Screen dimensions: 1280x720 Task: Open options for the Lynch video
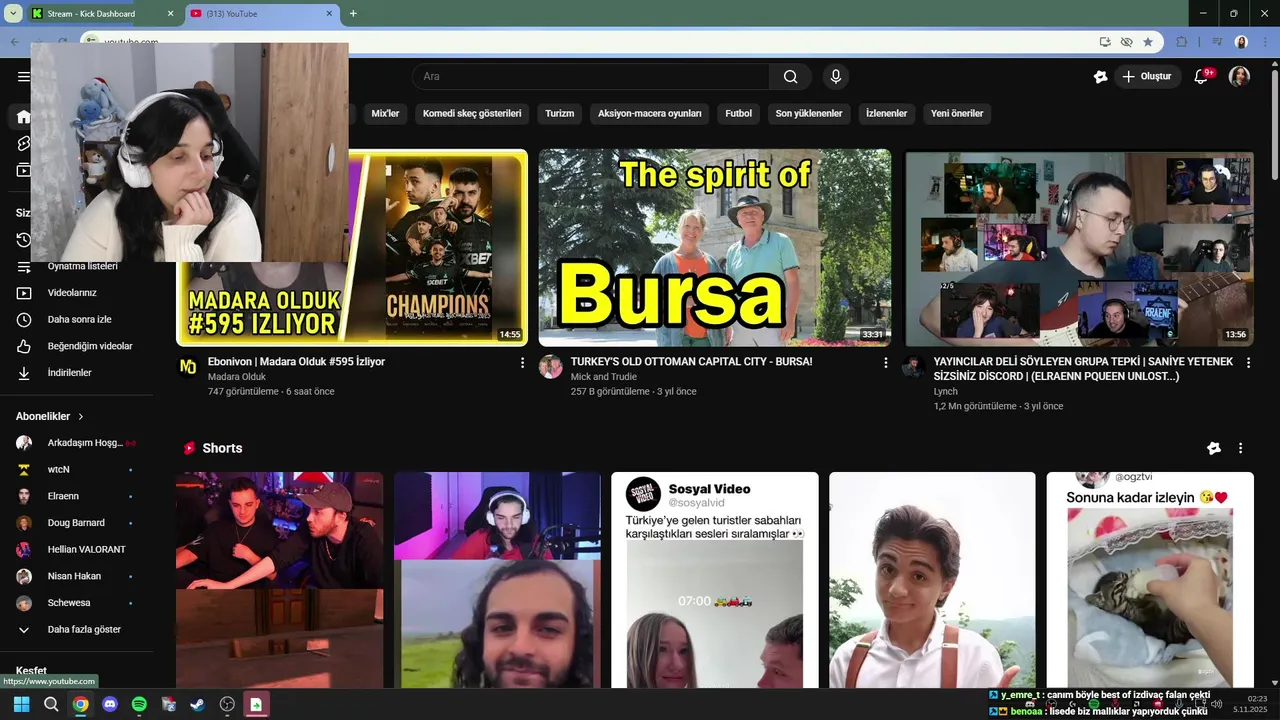pyautogui.click(x=1248, y=363)
